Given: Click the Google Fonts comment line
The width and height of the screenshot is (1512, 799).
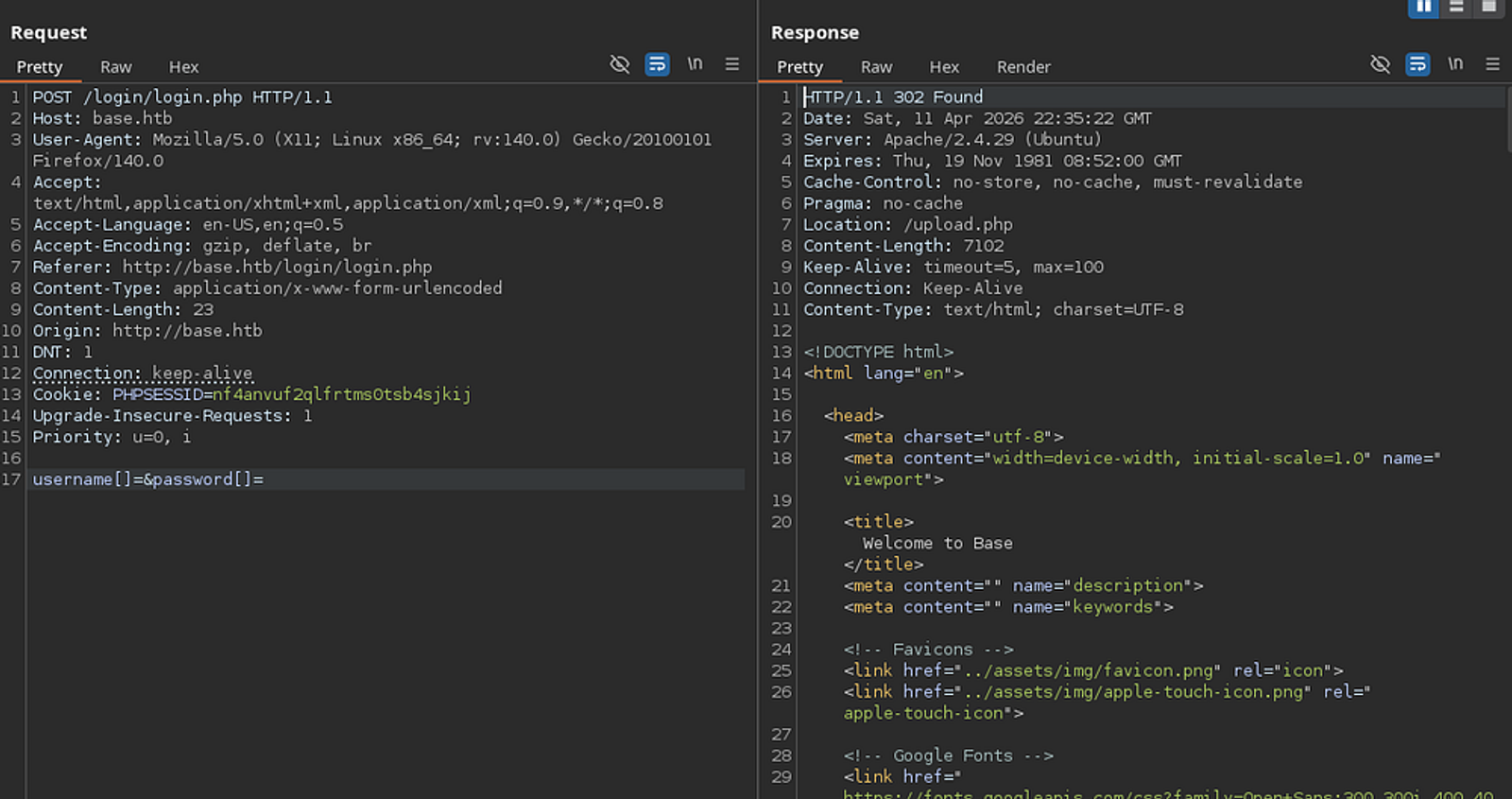Looking at the screenshot, I should pos(948,756).
